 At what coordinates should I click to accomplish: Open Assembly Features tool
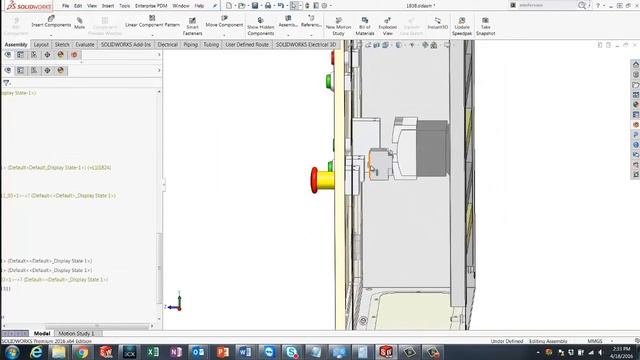[x=288, y=21]
